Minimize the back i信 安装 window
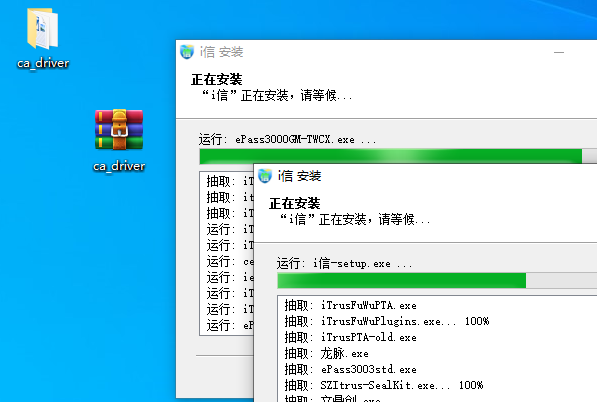The width and height of the screenshot is (597, 402). pos(559,52)
